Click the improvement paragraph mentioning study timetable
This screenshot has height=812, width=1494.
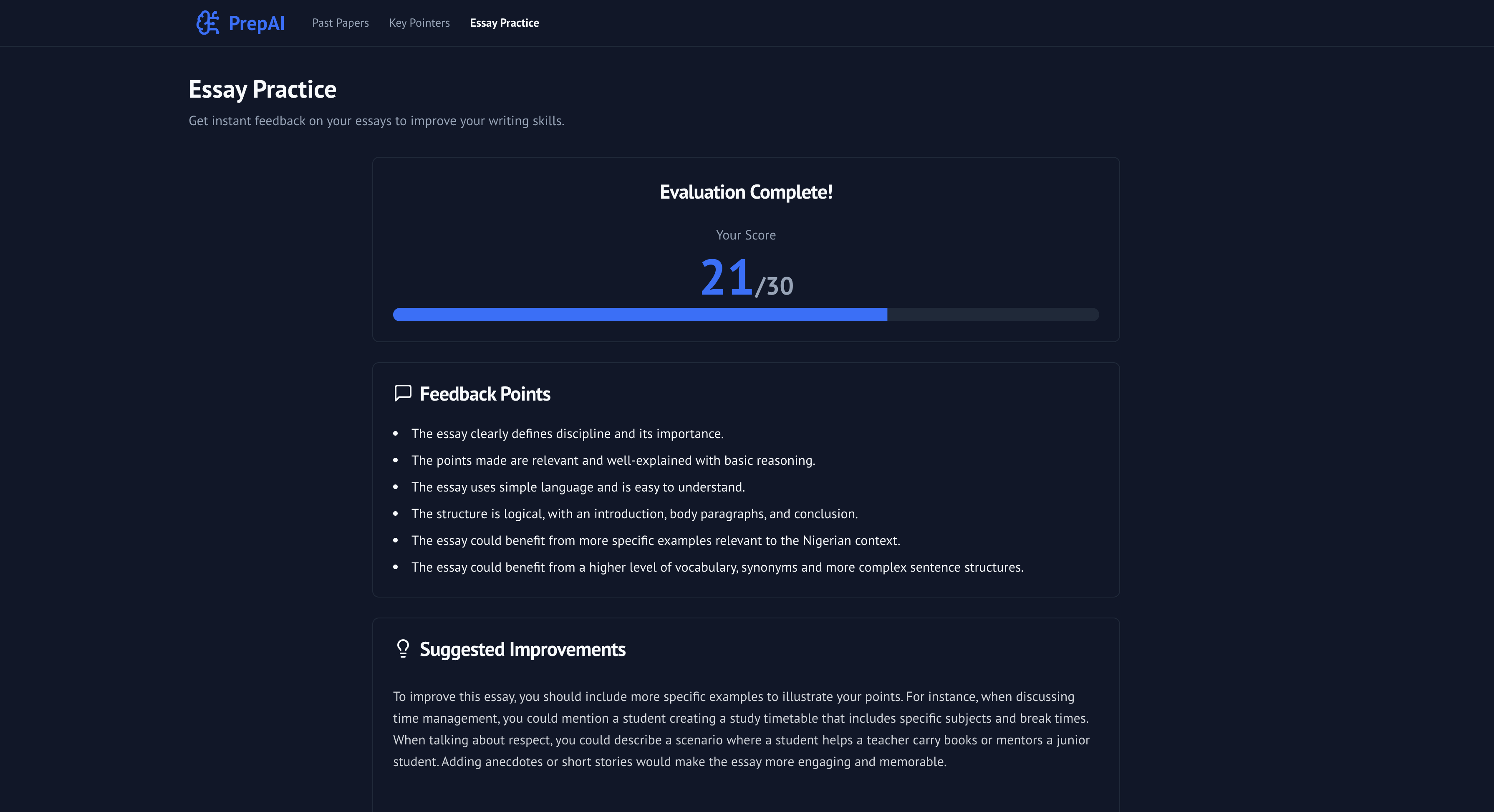coord(742,729)
